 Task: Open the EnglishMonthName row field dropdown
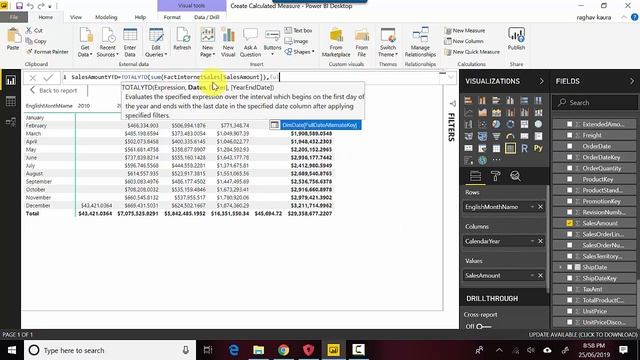[x=532, y=207]
